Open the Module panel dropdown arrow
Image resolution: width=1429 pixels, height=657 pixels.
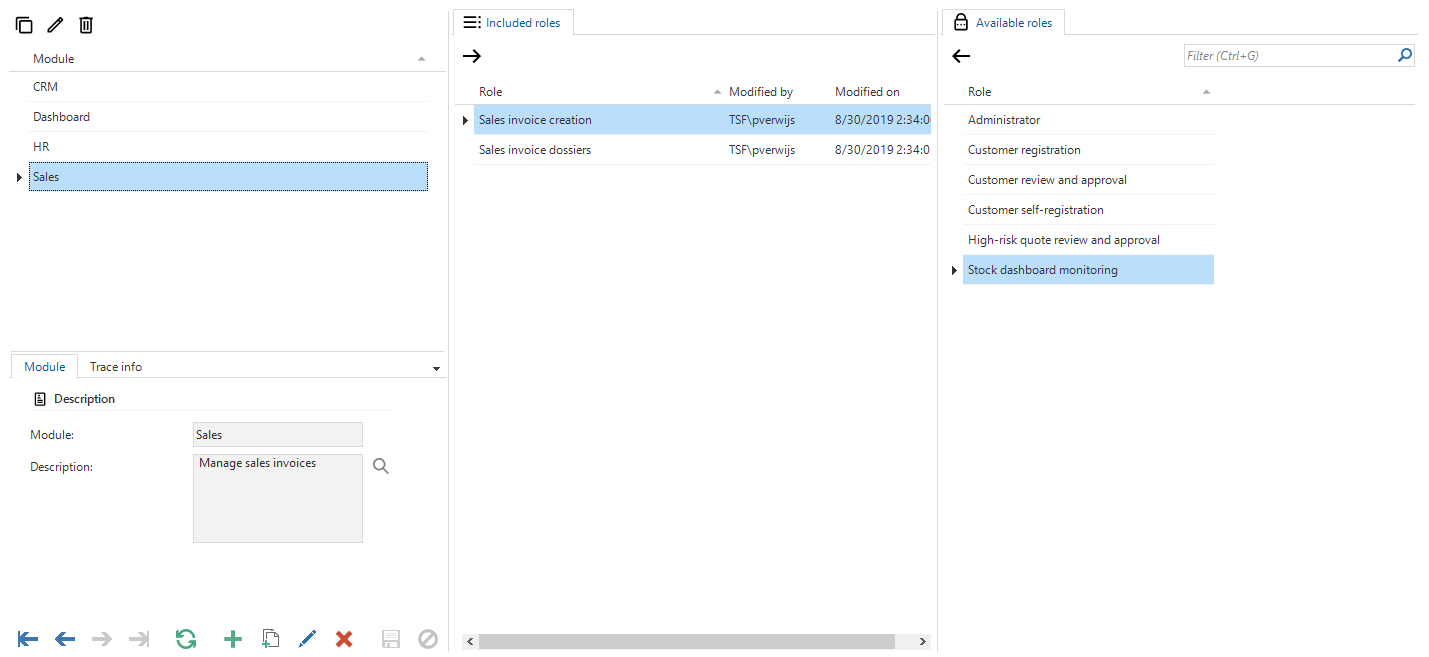(436, 367)
